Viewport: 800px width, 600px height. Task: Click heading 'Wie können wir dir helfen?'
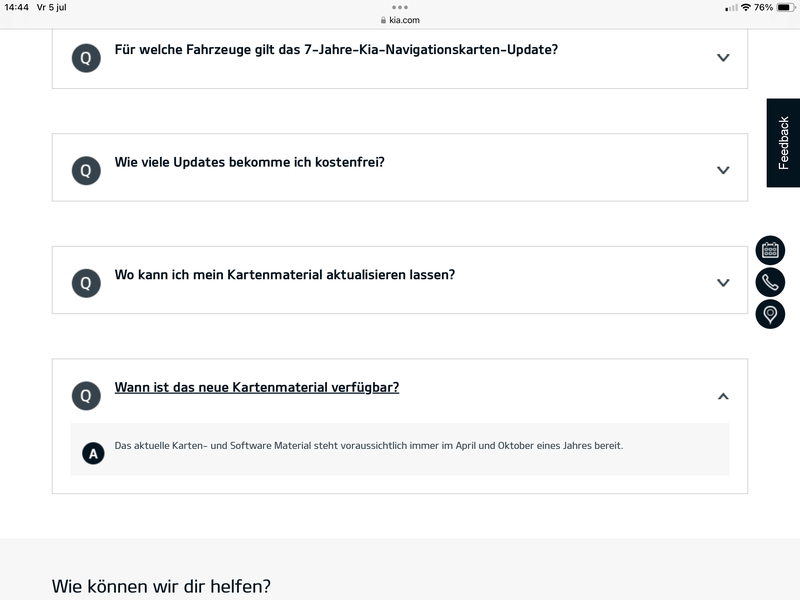[161, 586]
